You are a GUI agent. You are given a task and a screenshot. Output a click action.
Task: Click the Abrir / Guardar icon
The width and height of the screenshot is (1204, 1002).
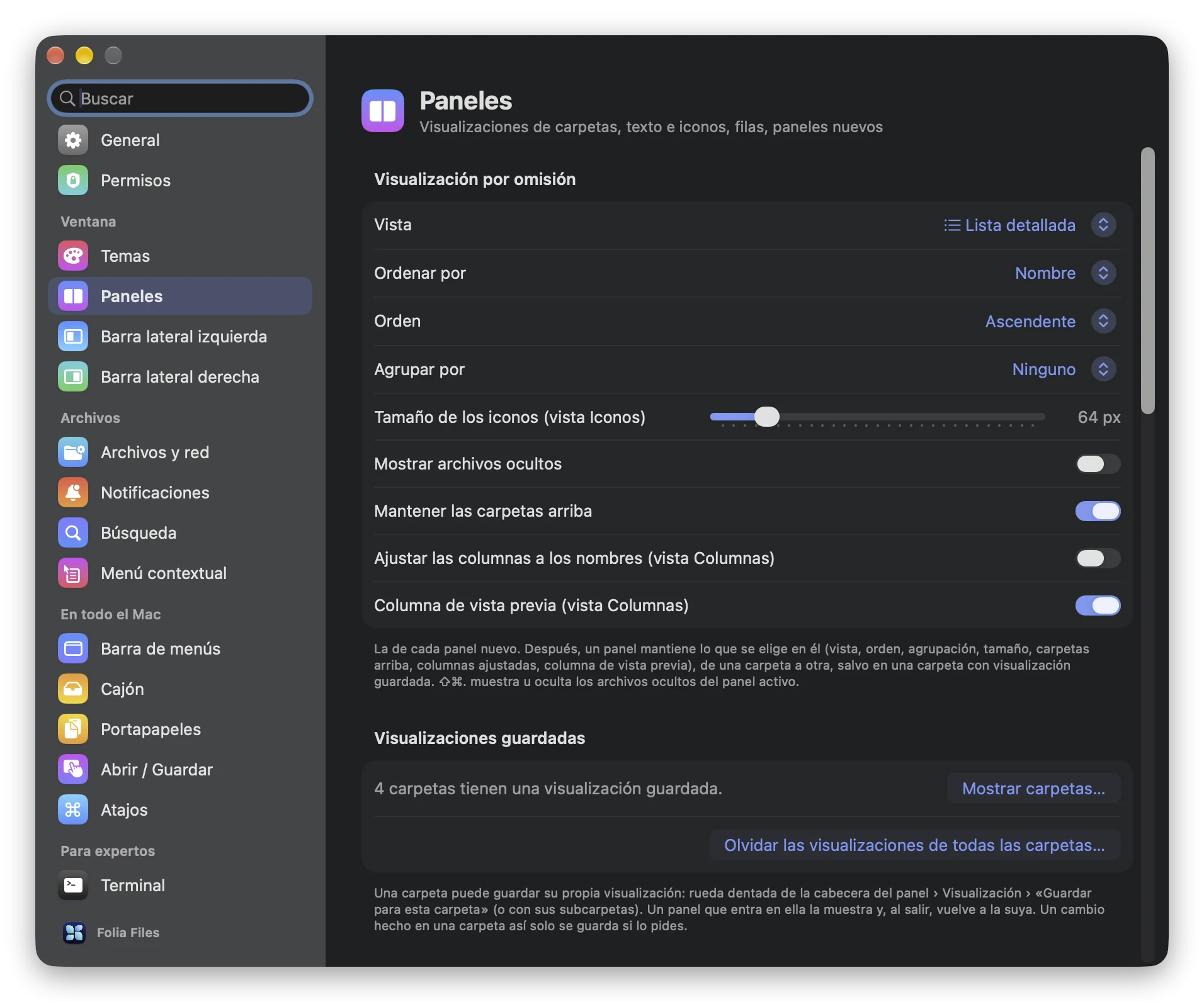pos(73,770)
